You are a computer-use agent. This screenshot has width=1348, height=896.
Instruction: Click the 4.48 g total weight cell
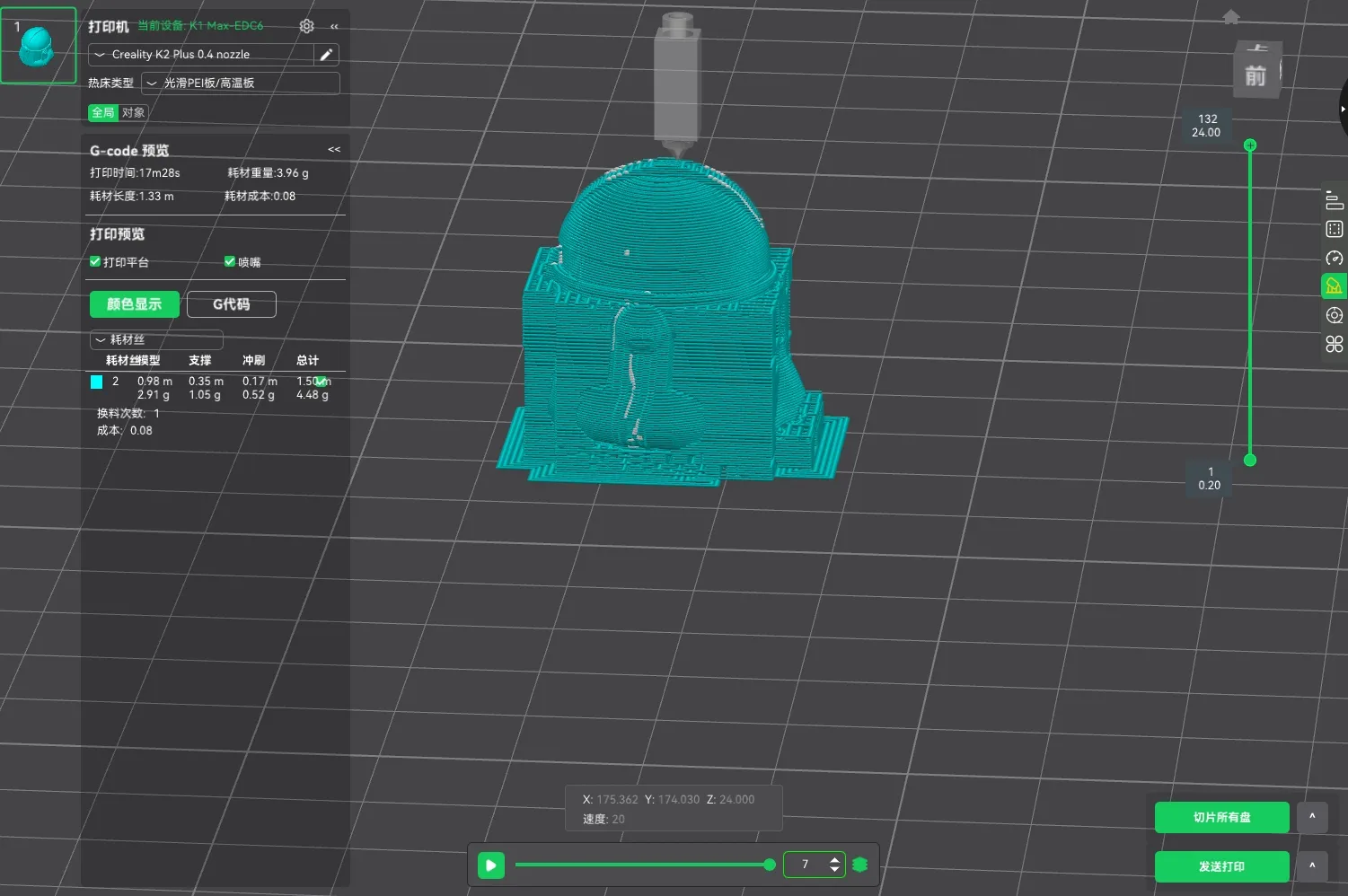click(313, 395)
